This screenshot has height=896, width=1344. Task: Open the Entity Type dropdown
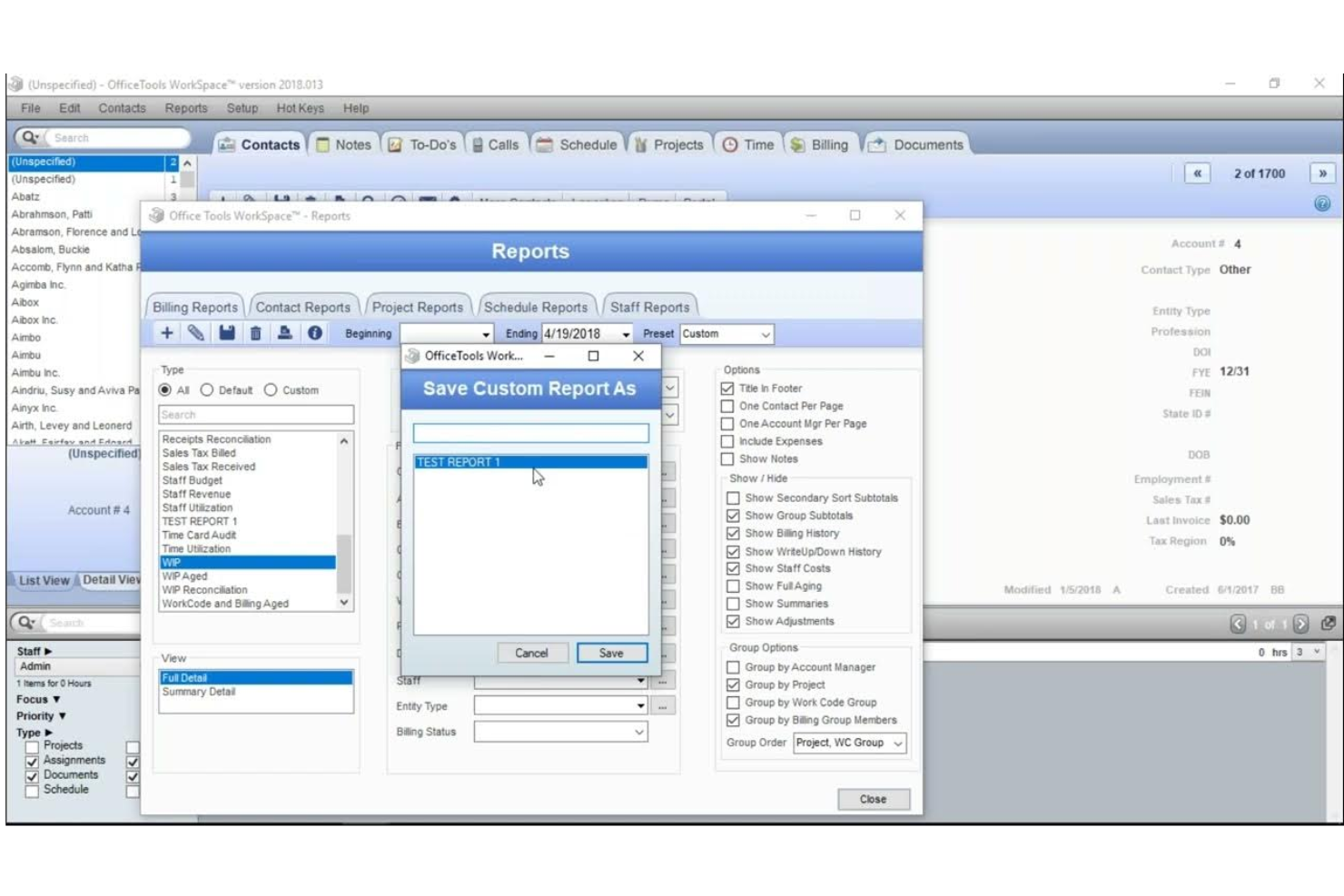point(640,705)
